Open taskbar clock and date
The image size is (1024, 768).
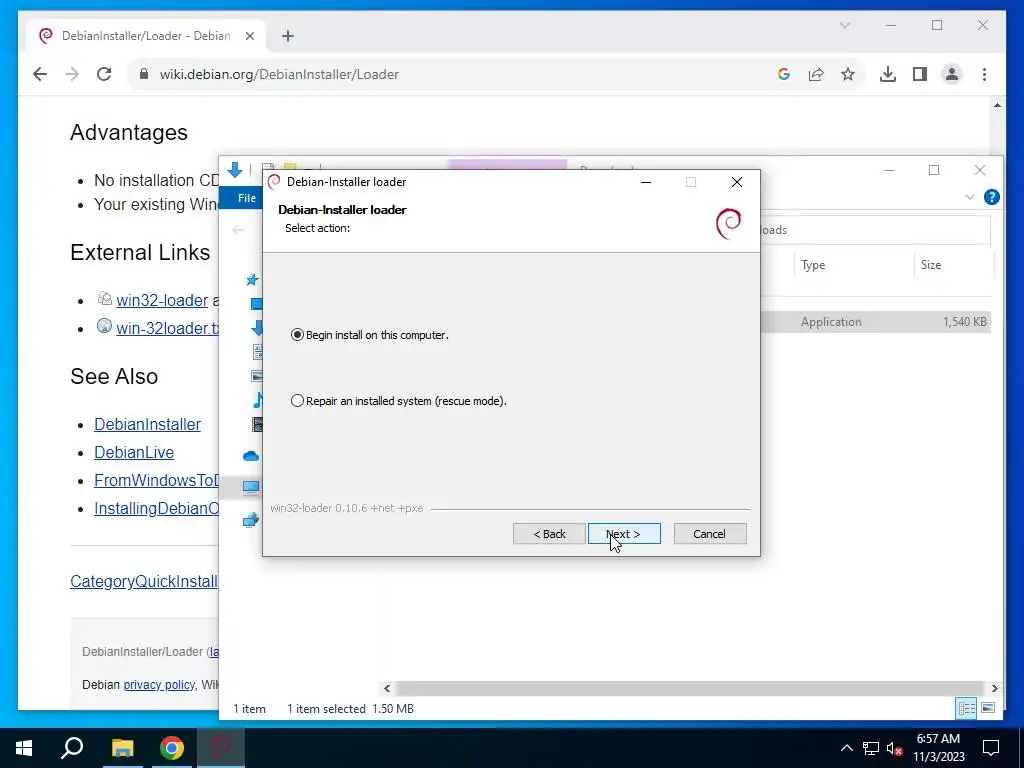[x=938, y=748]
